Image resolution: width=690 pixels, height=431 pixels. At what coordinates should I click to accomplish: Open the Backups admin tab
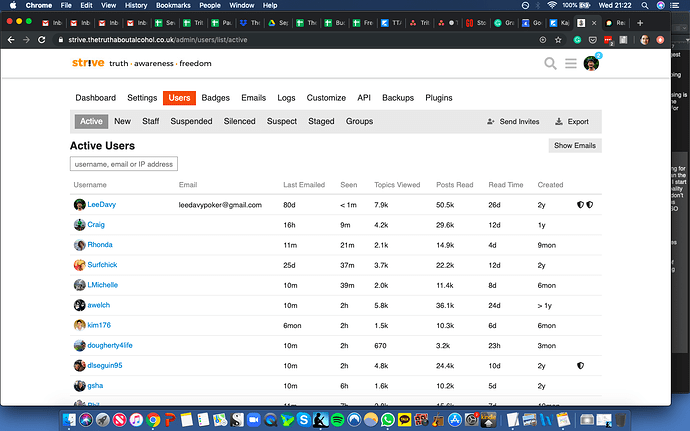coord(398,98)
